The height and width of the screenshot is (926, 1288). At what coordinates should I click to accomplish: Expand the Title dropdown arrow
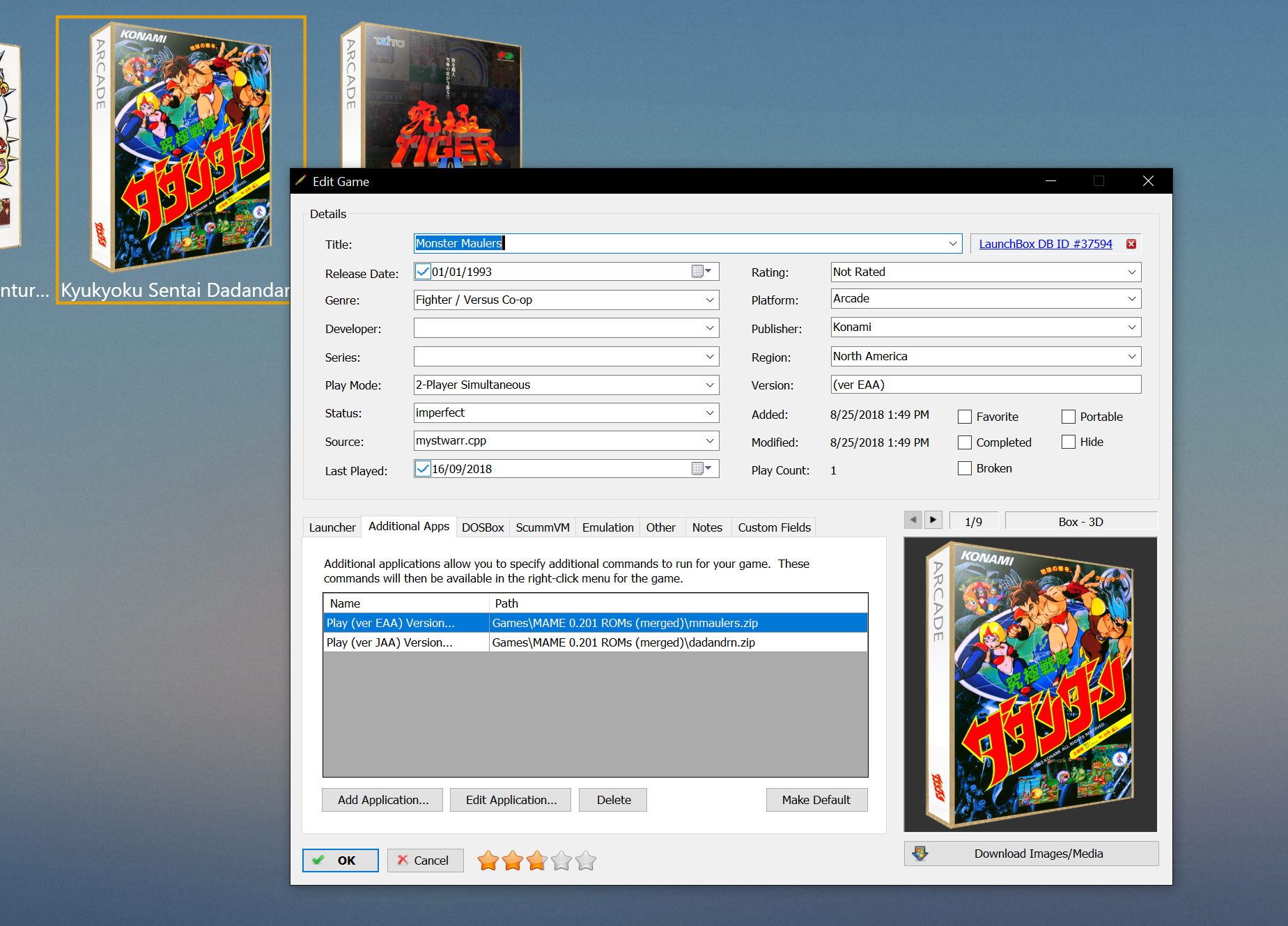(x=953, y=244)
